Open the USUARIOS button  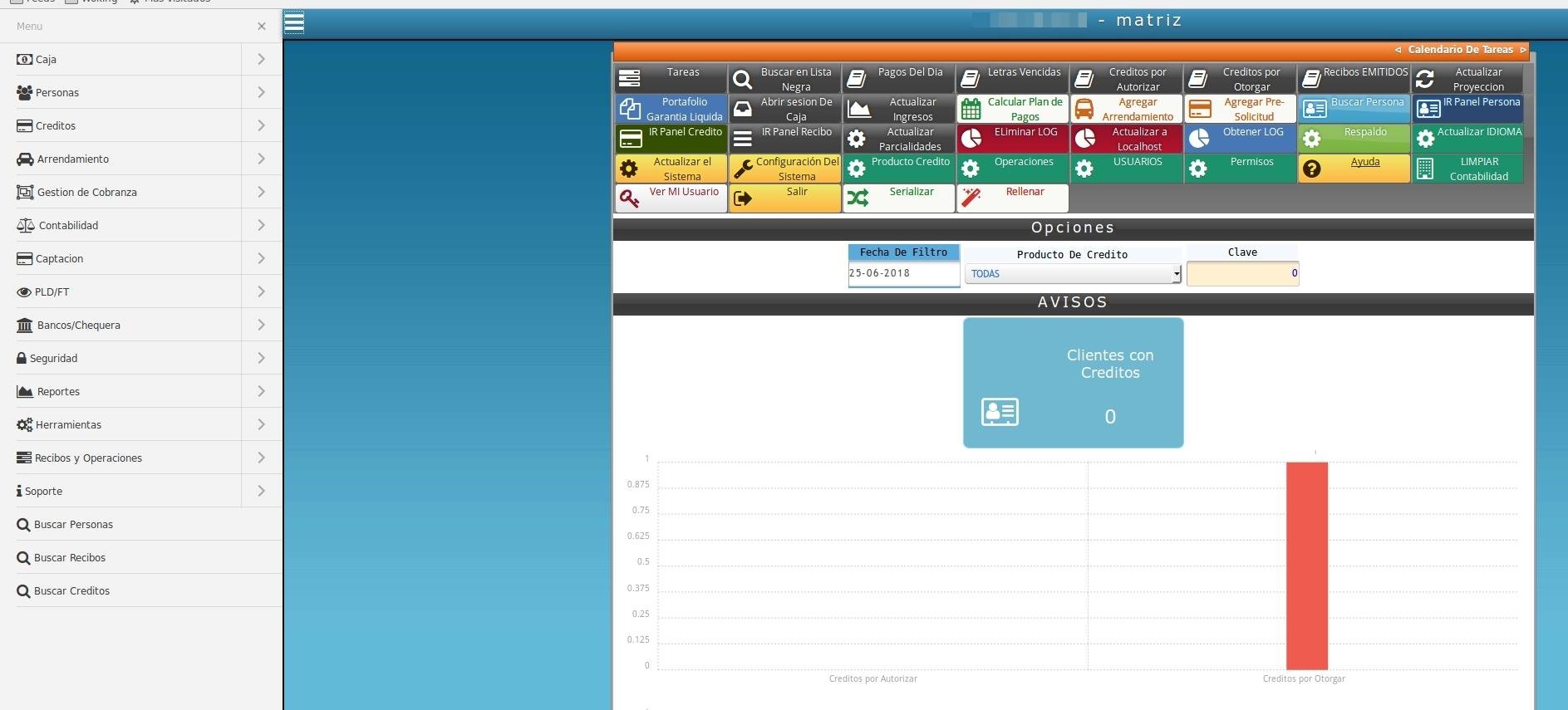(x=1126, y=169)
